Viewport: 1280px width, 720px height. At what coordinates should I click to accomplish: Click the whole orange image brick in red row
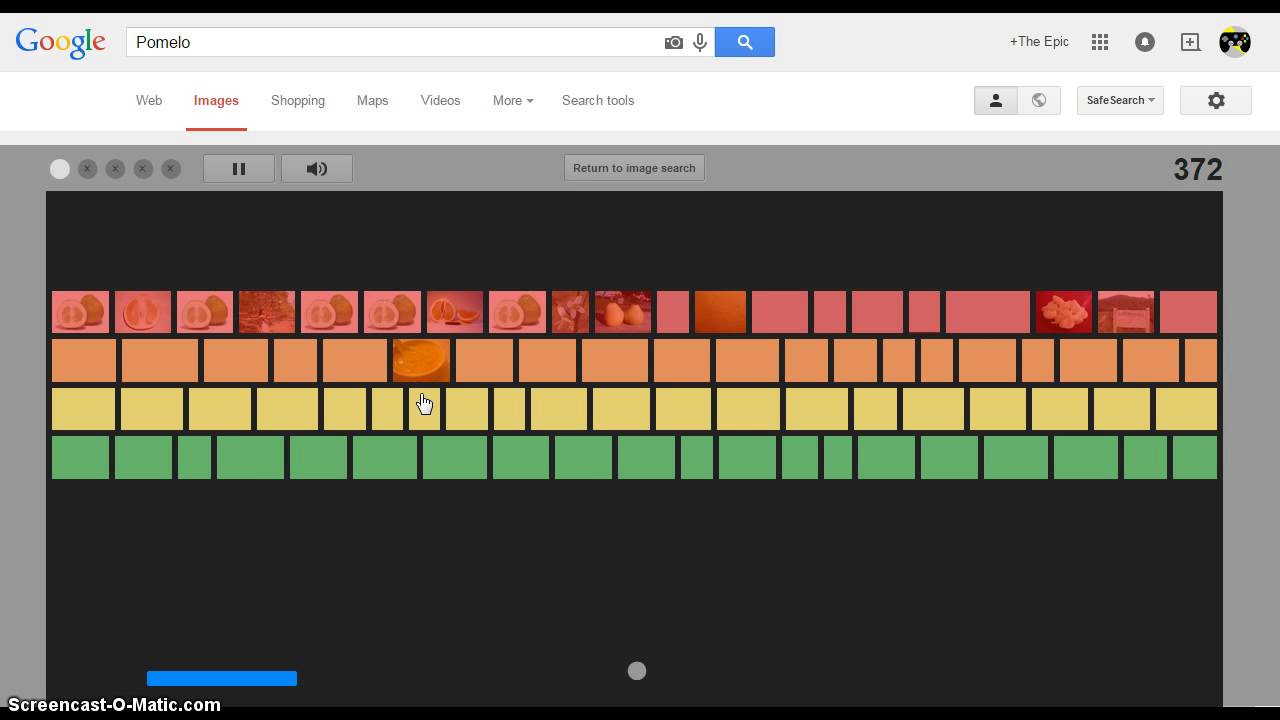[720, 312]
